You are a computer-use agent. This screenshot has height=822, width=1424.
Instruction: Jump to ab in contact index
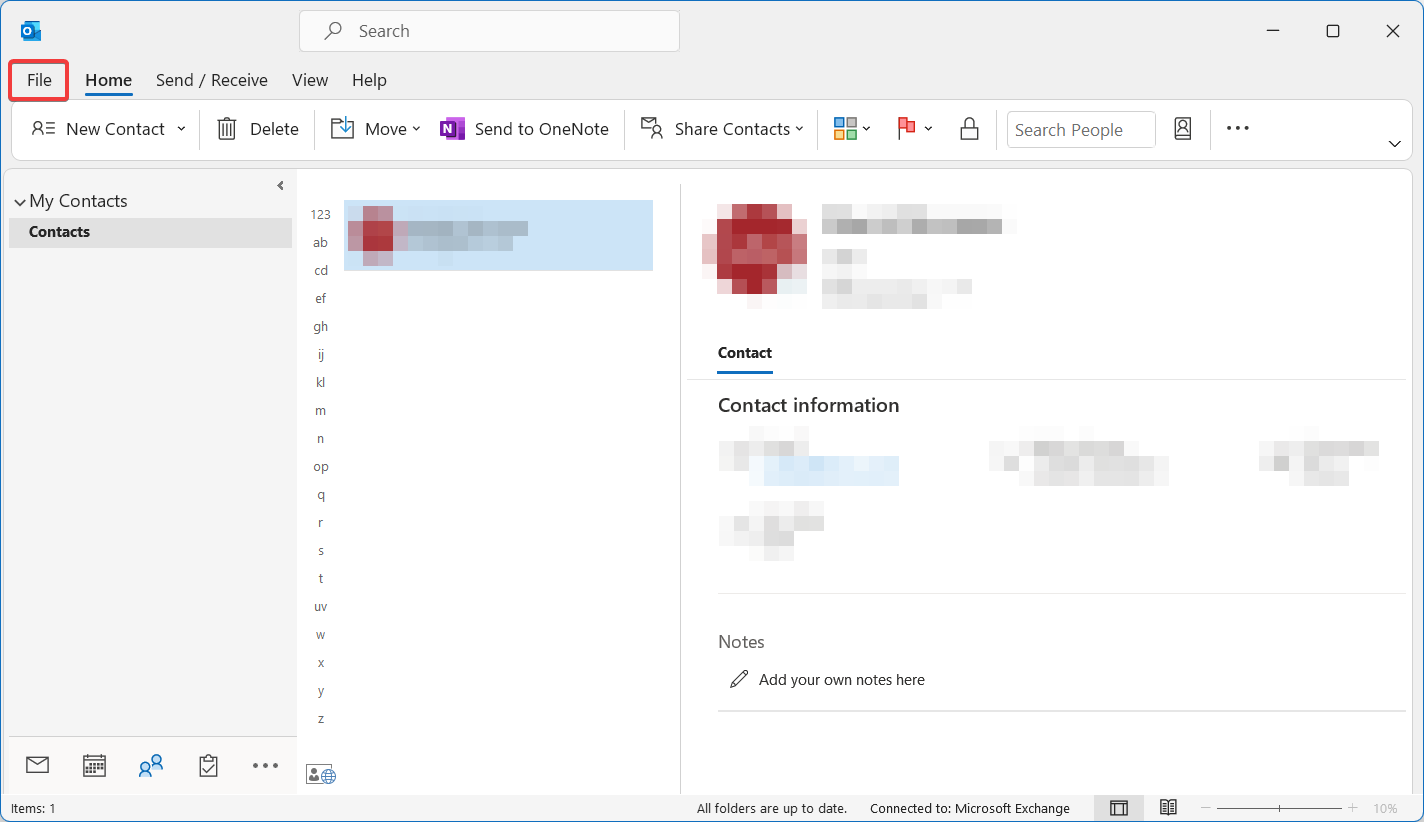[x=320, y=243]
